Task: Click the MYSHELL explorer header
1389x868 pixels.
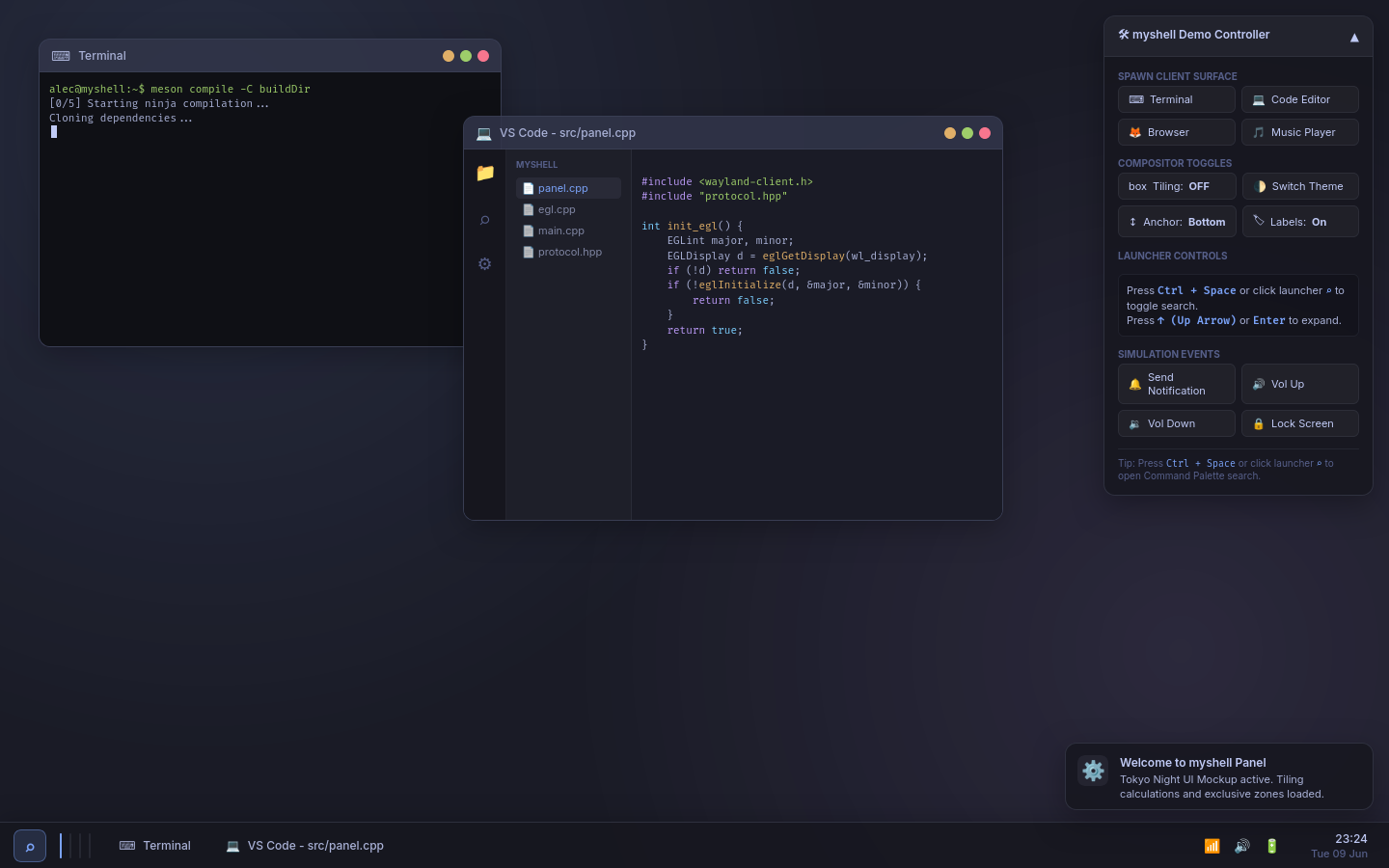Action: pos(536,165)
